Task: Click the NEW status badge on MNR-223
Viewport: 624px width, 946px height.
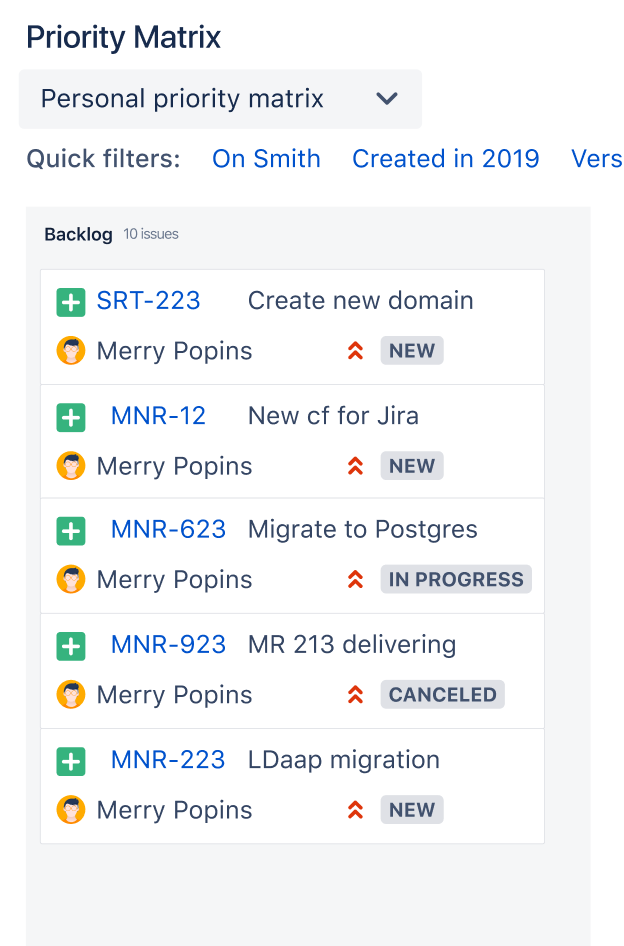Action: tap(412, 810)
